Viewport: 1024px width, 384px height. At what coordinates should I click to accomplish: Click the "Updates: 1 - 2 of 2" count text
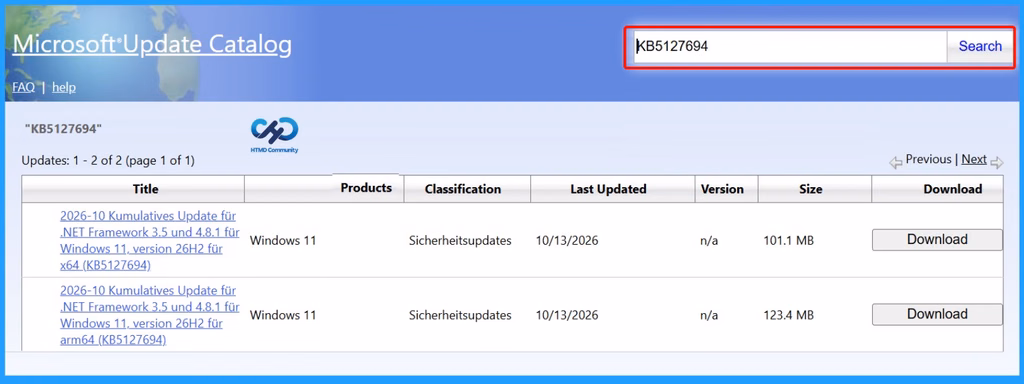tap(108, 160)
